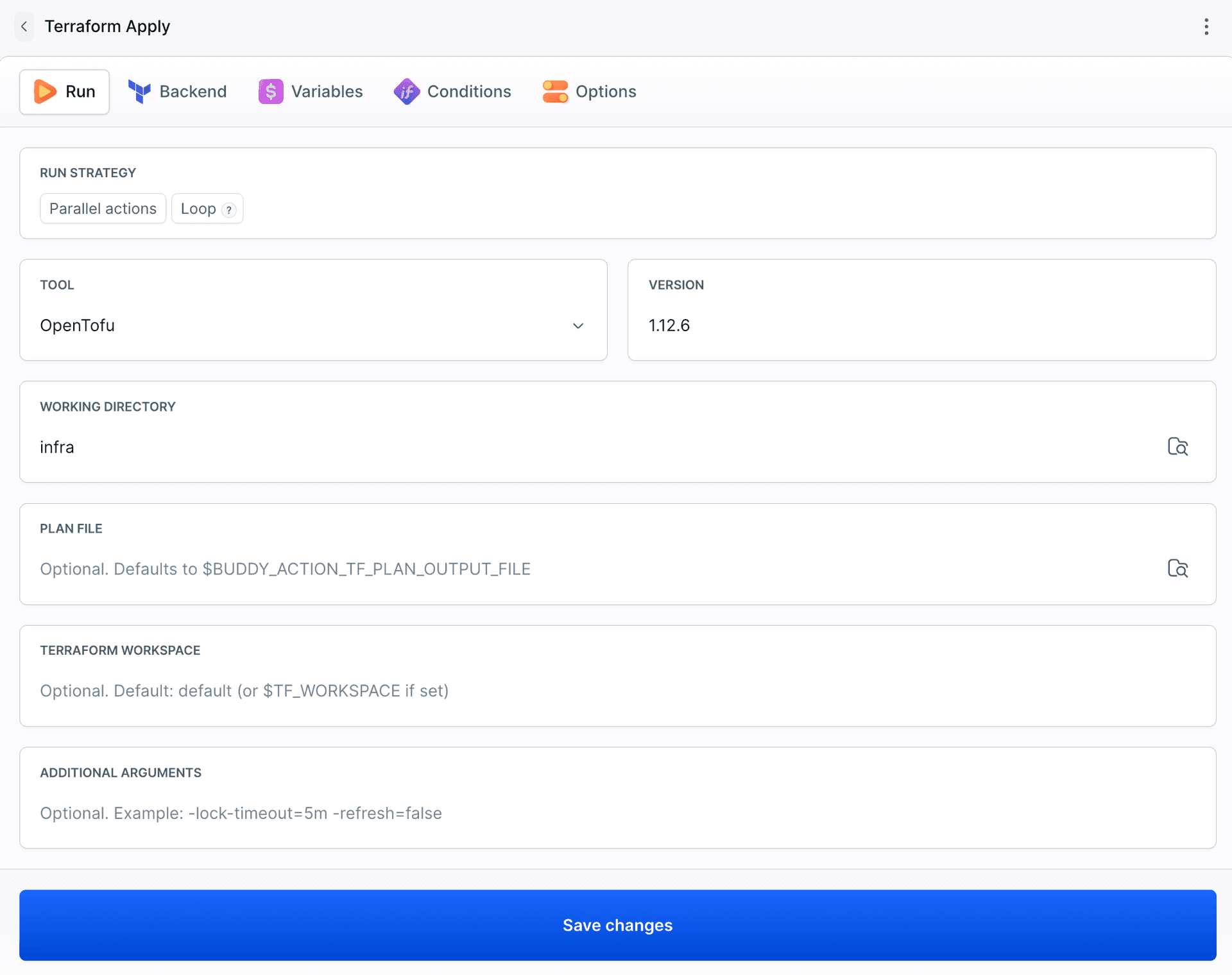Open the Conditions tab
Image resolution: width=1232 pixels, height=975 pixels.
[x=452, y=92]
